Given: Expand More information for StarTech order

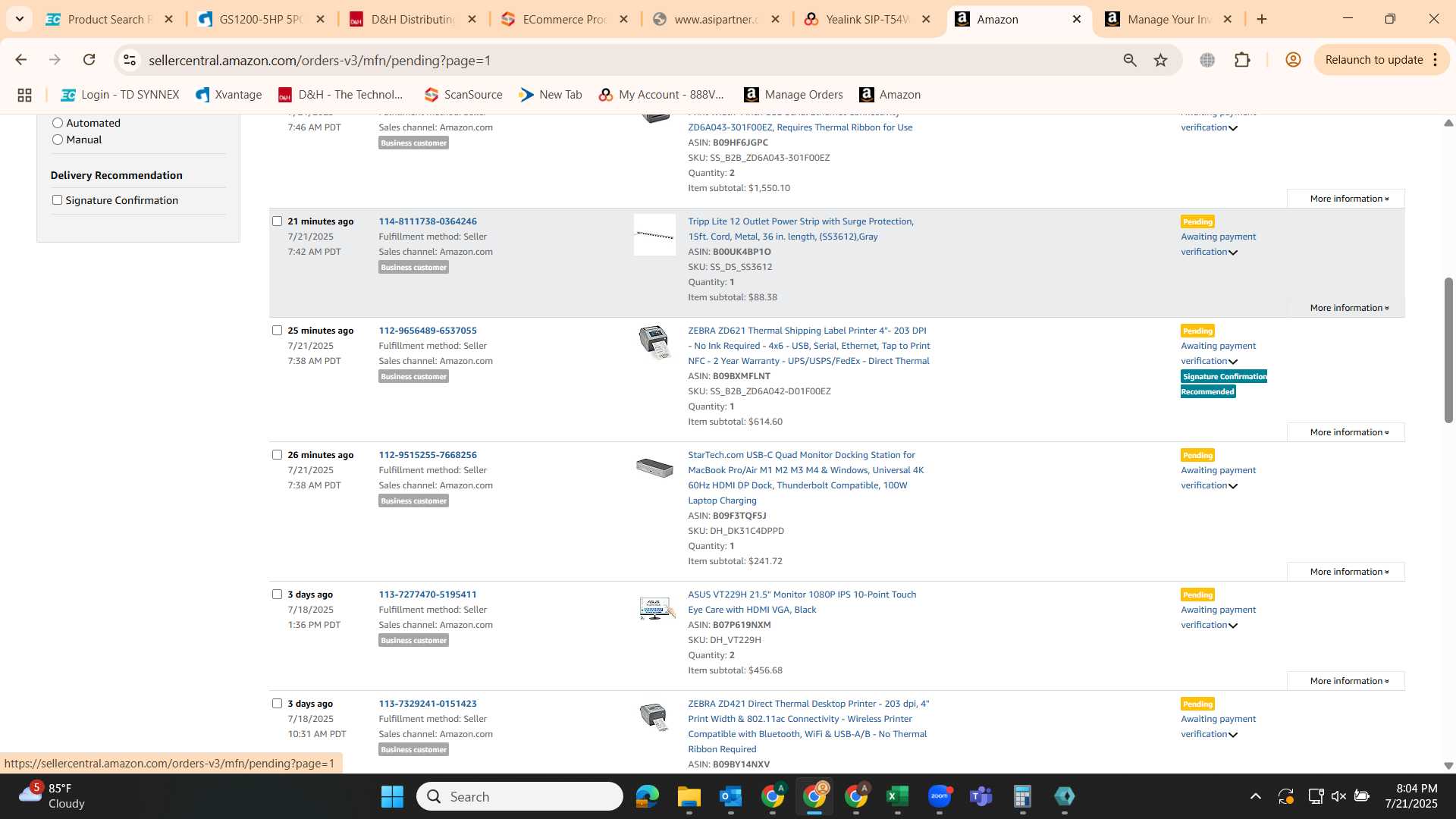Looking at the screenshot, I should (x=1345, y=572).
